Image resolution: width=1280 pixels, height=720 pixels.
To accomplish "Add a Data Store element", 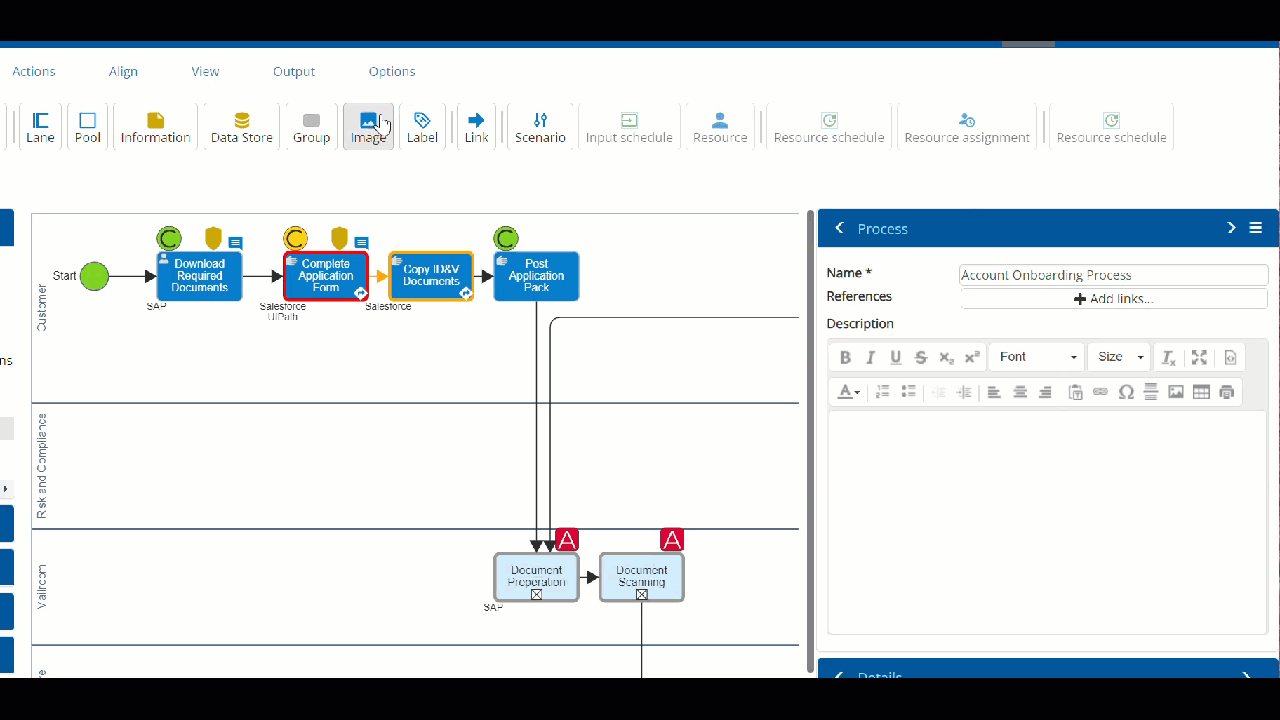I will tap(241, 127).
